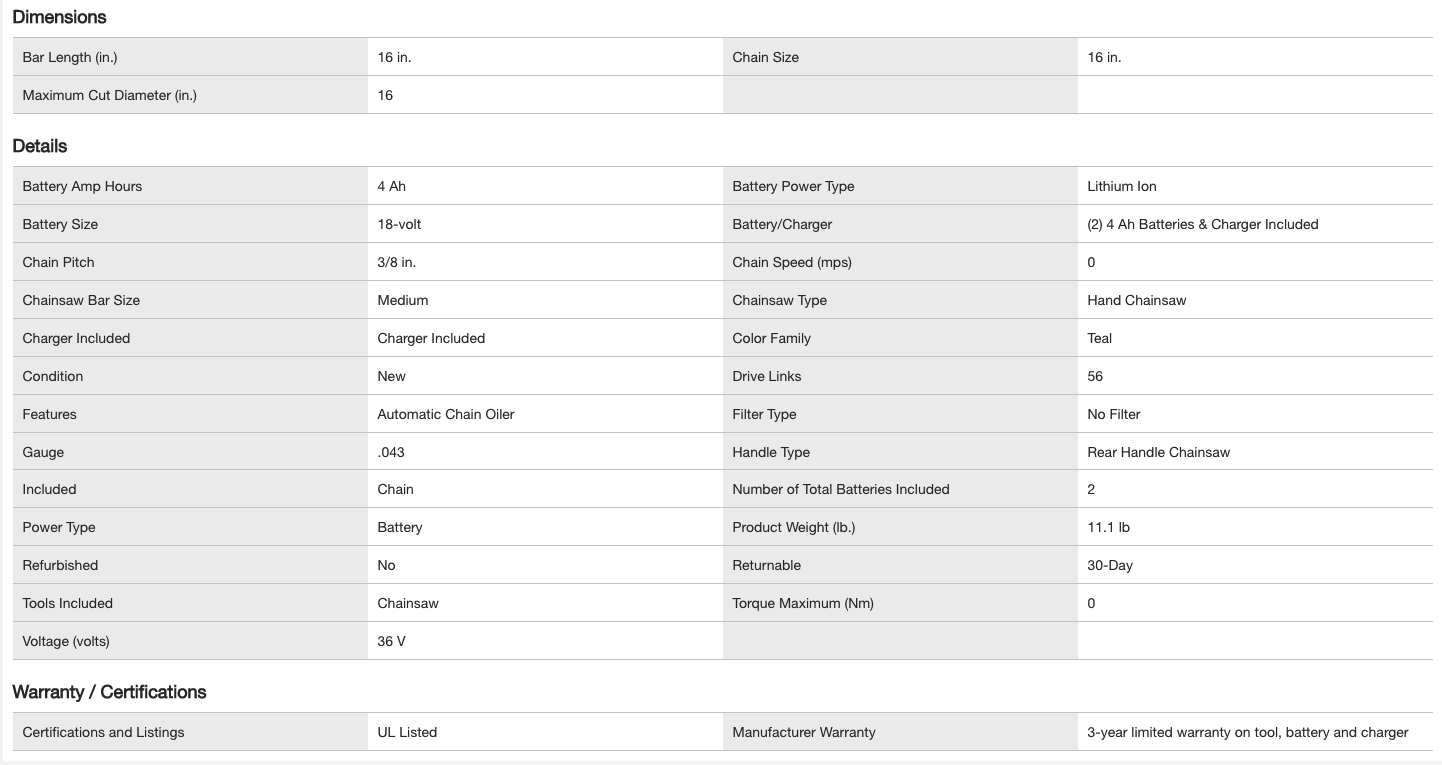Click the Warranty / Certifications heading
The image size is (1442, 765).
tap(109, 692)
